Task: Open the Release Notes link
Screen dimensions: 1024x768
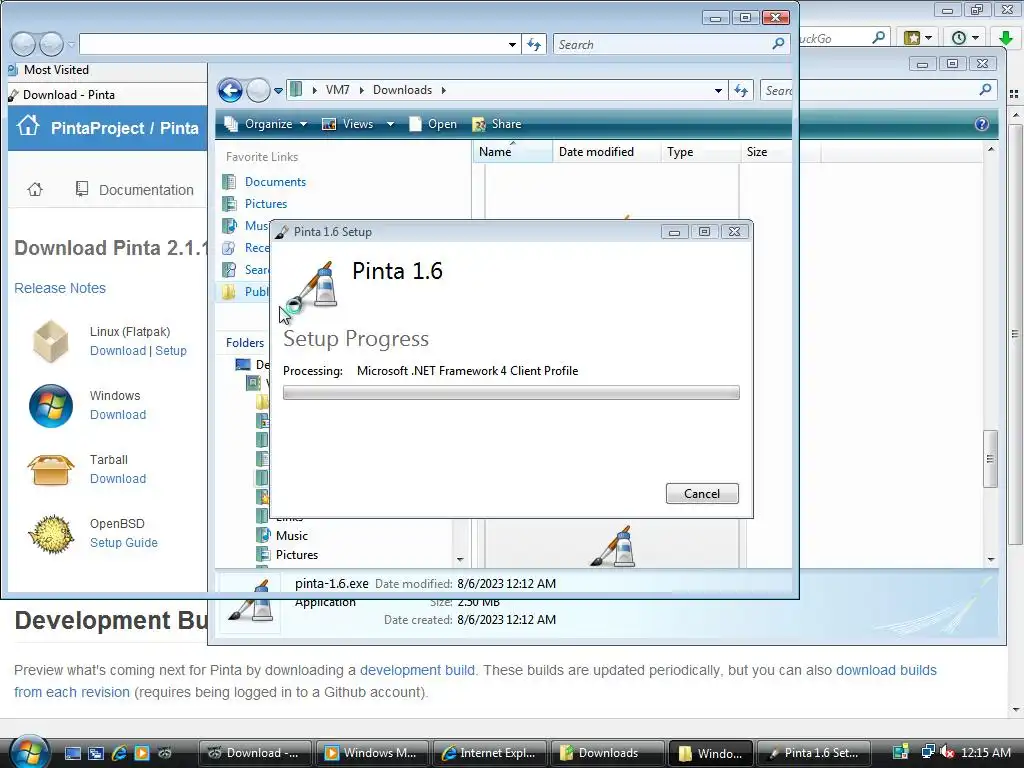Action: 60,288
